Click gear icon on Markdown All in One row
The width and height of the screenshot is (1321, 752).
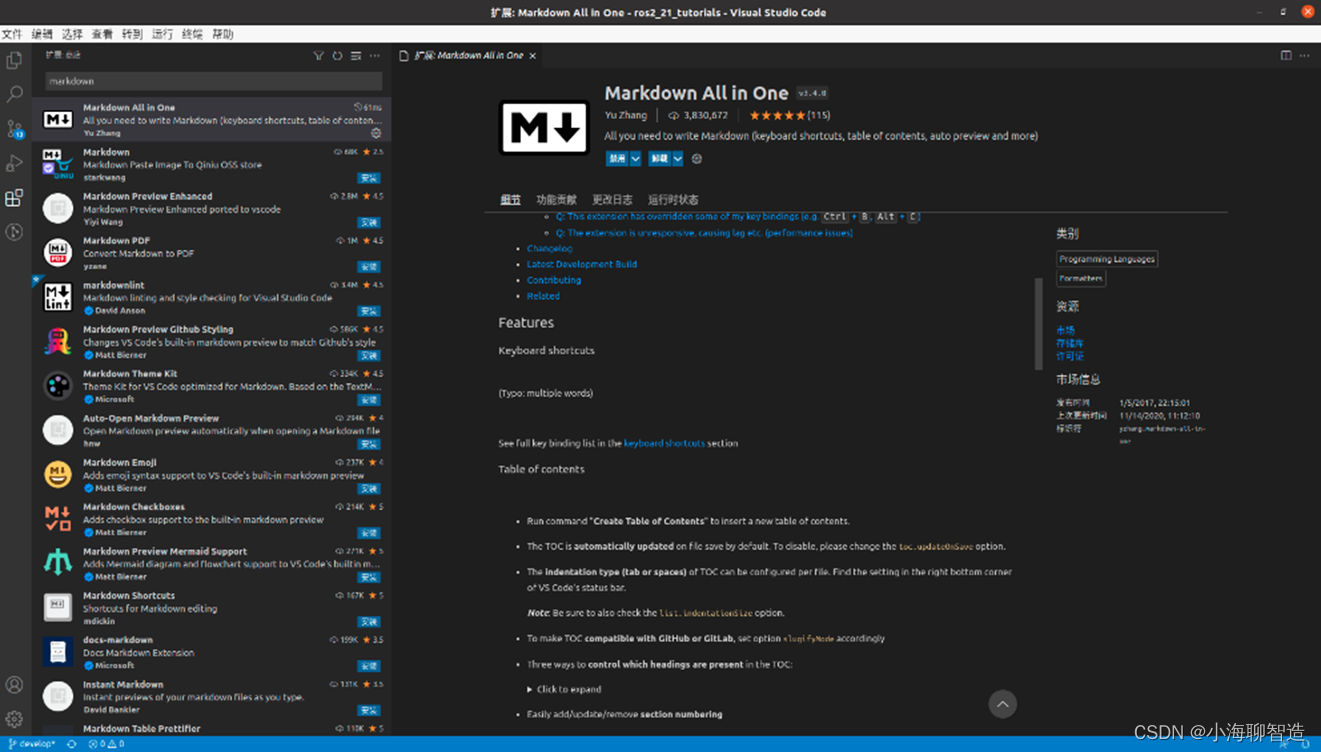pos(376,133)
